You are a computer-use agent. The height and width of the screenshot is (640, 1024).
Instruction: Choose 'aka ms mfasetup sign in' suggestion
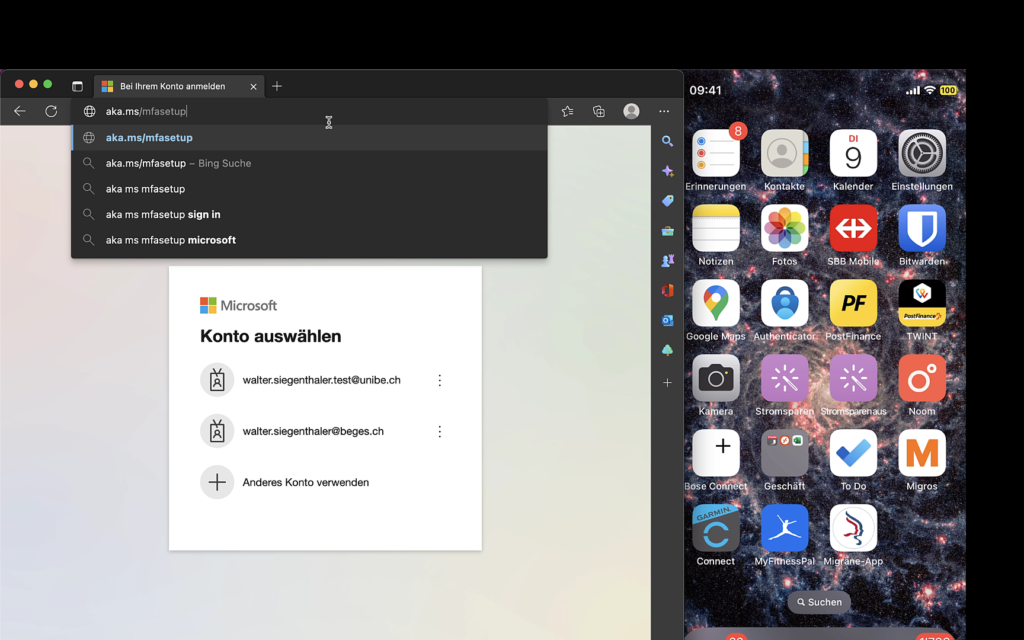(163, 214)
